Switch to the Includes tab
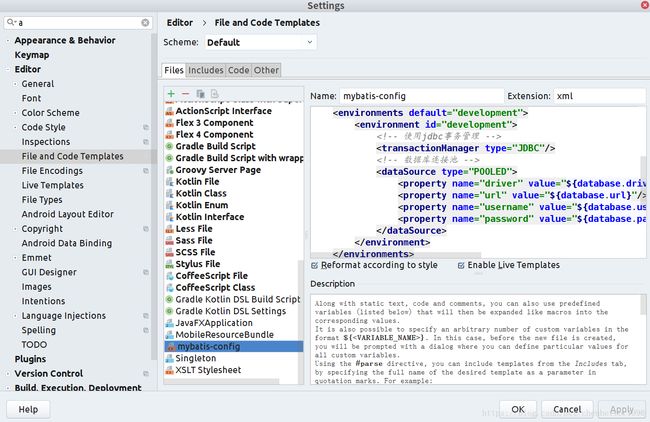The width and height of the screenshot is (650, 422). click(206, 70)
